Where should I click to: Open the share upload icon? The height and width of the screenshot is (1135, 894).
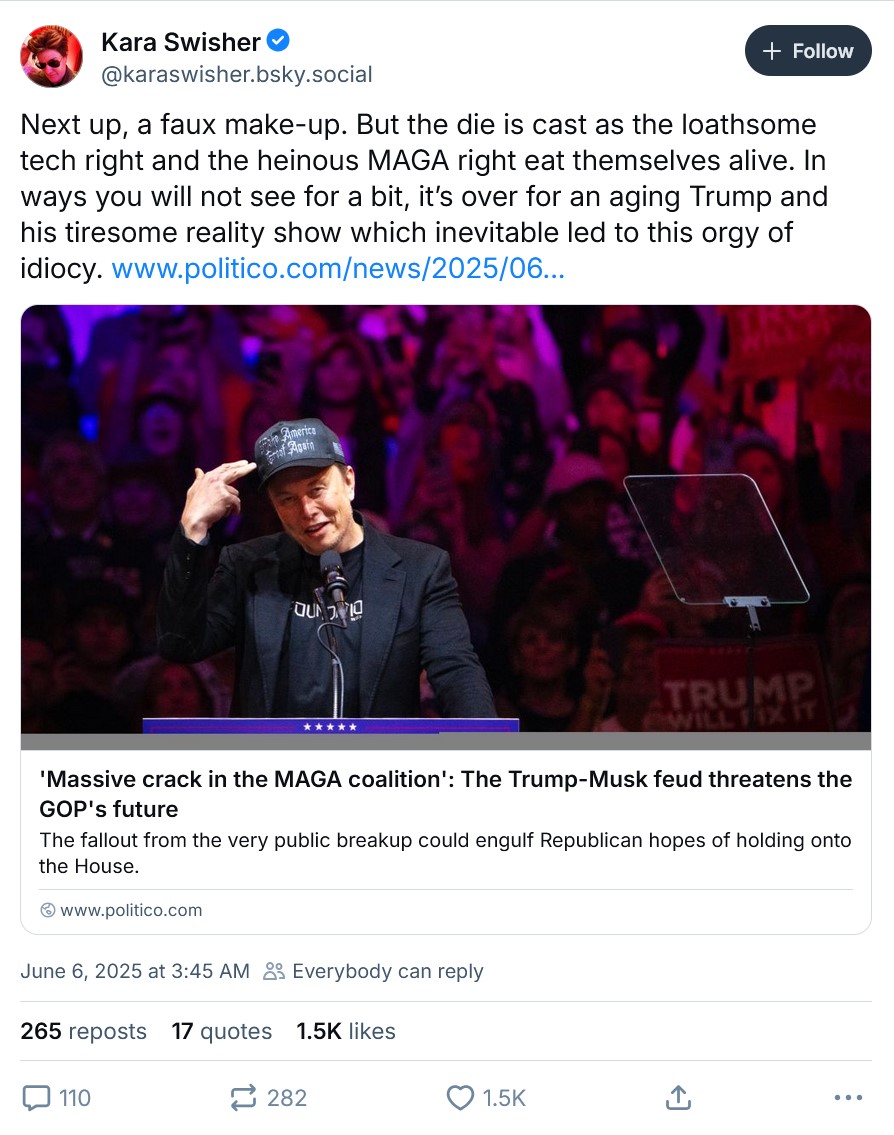678,1097
